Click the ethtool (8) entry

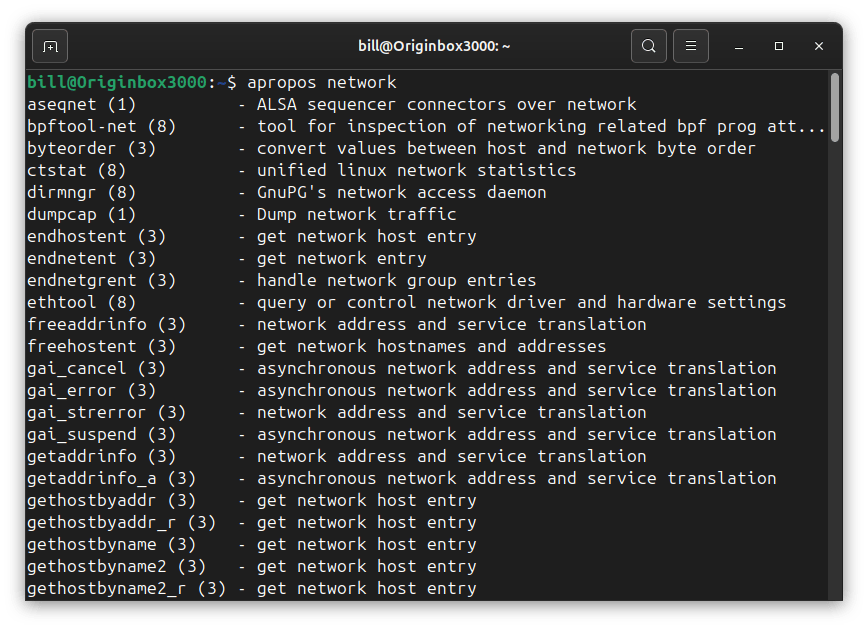click(x=82, y=302)
